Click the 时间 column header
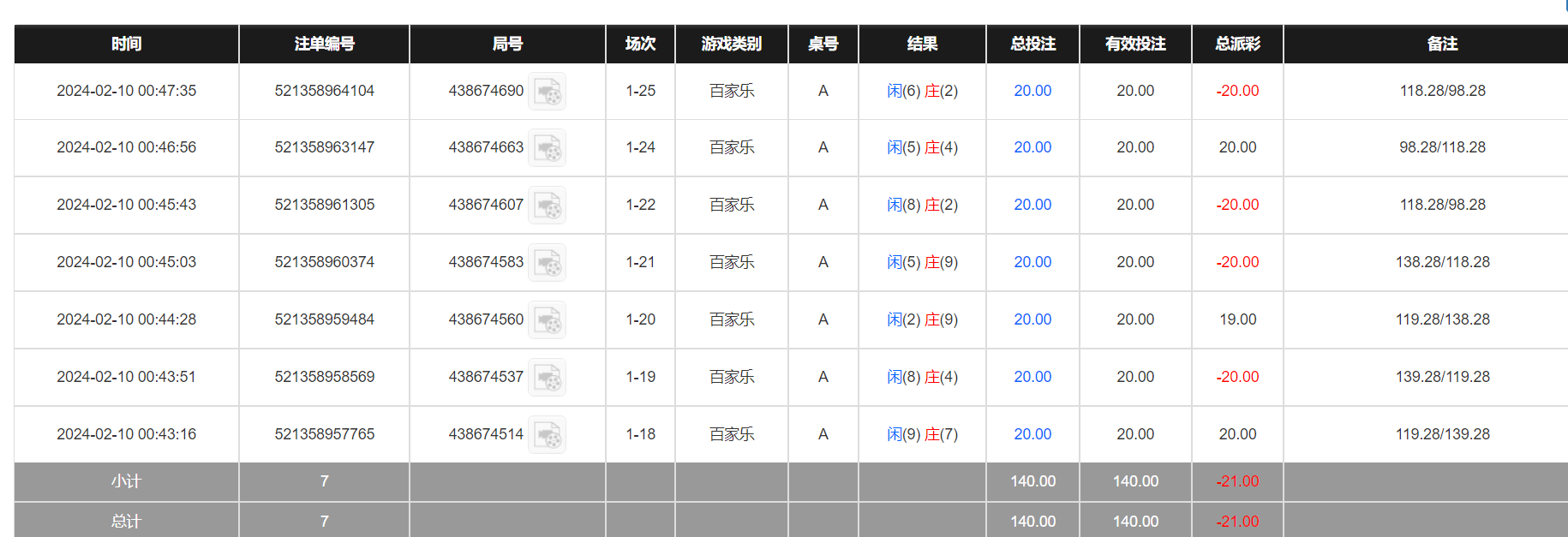Screen dimensions: 1568x537 click(126, 44)
